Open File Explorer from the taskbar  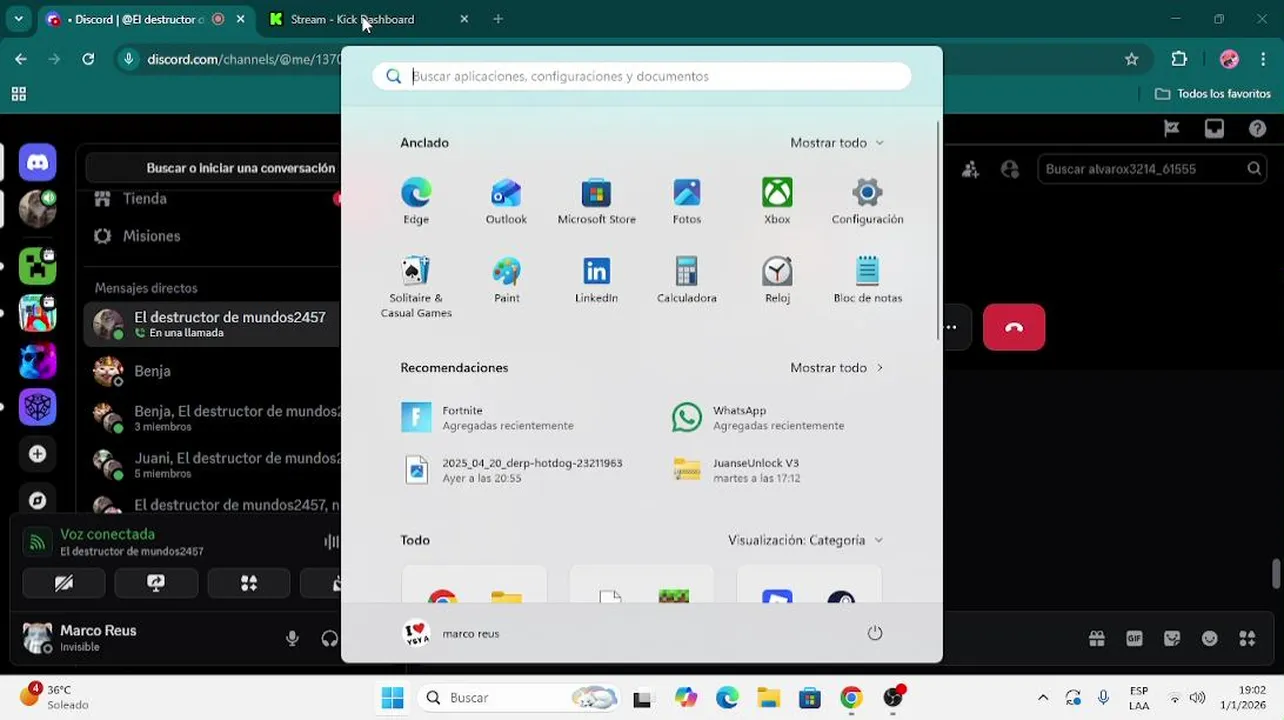coord(768,698)
